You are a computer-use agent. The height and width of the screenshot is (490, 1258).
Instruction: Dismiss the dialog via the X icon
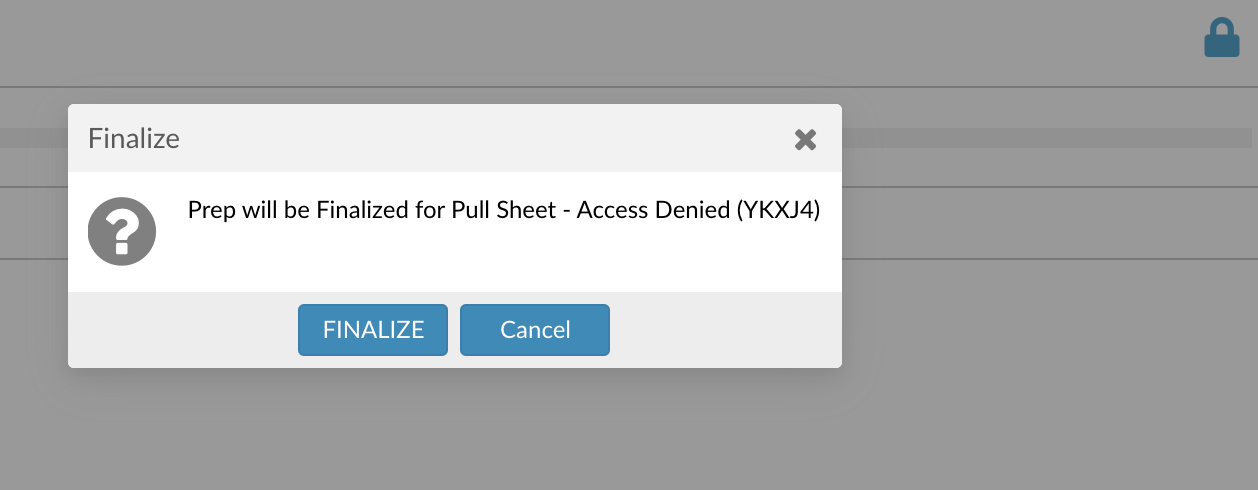805,139
